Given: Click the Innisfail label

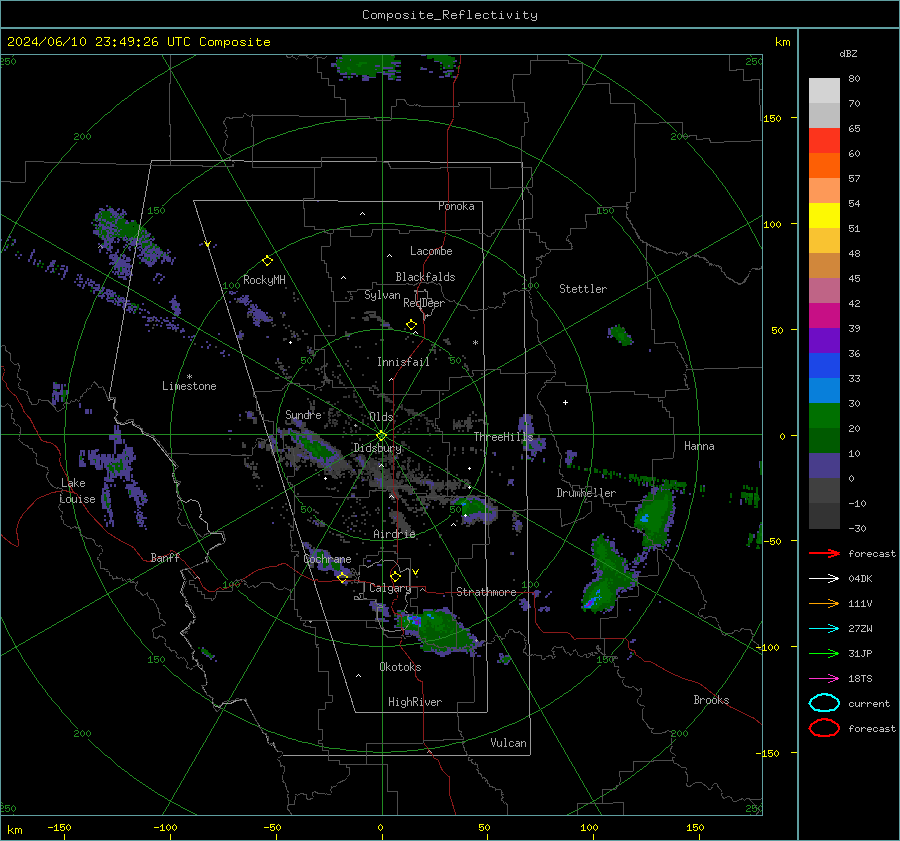Looking at the screenshot, I should tap(403, 362).
